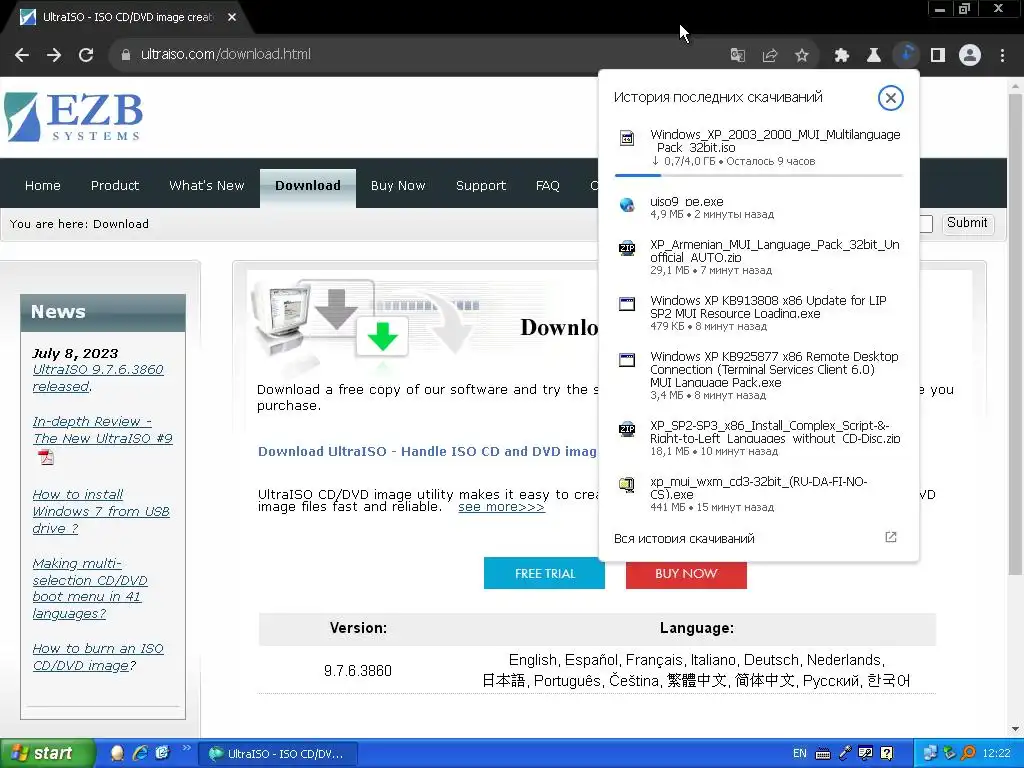Switch to UltraISO taskbar window button
1024x768 pixels.
(278, 754)
